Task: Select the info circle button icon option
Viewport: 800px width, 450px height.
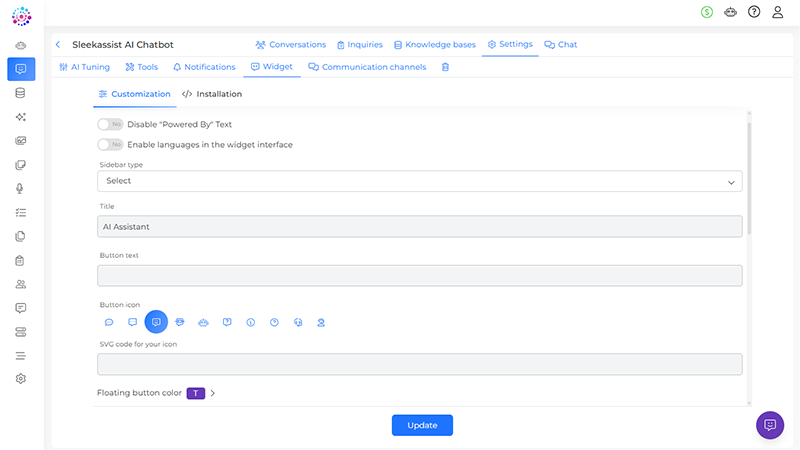Action: coord(250,322)
